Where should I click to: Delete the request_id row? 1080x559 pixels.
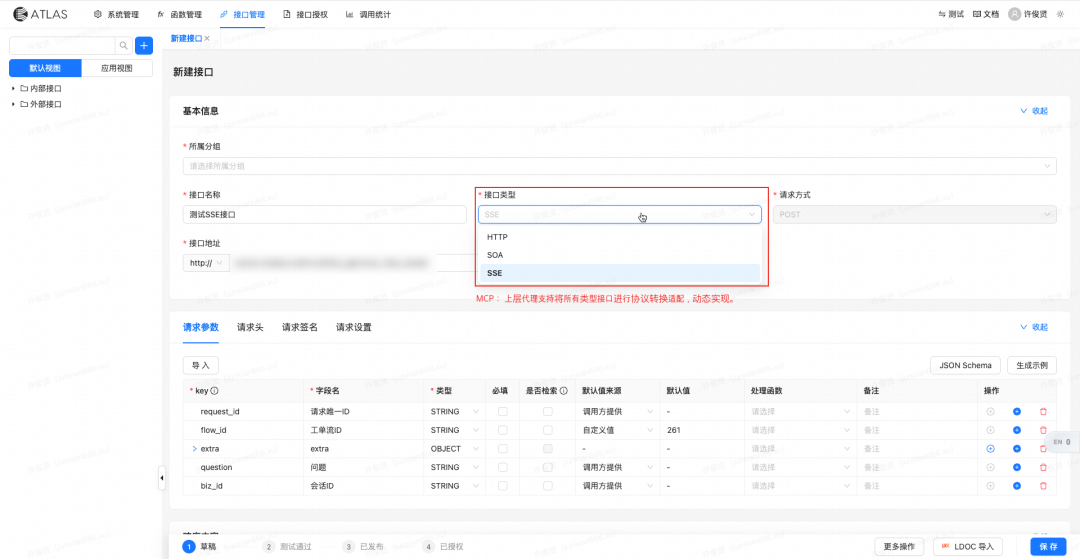coord(1043,412)
